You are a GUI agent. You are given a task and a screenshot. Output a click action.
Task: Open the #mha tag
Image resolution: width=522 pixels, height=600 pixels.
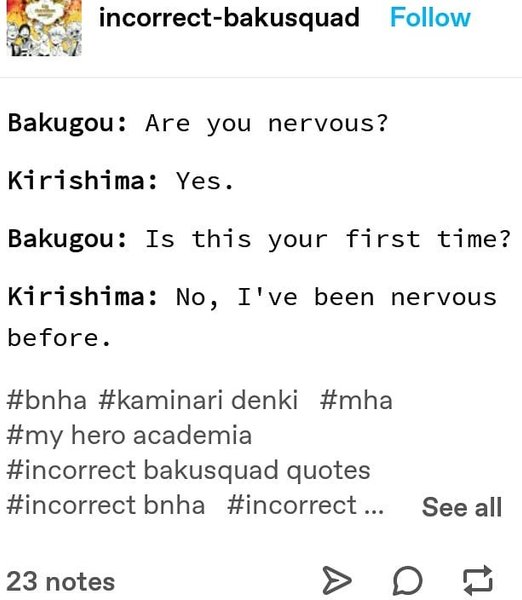tap(356, 401)
